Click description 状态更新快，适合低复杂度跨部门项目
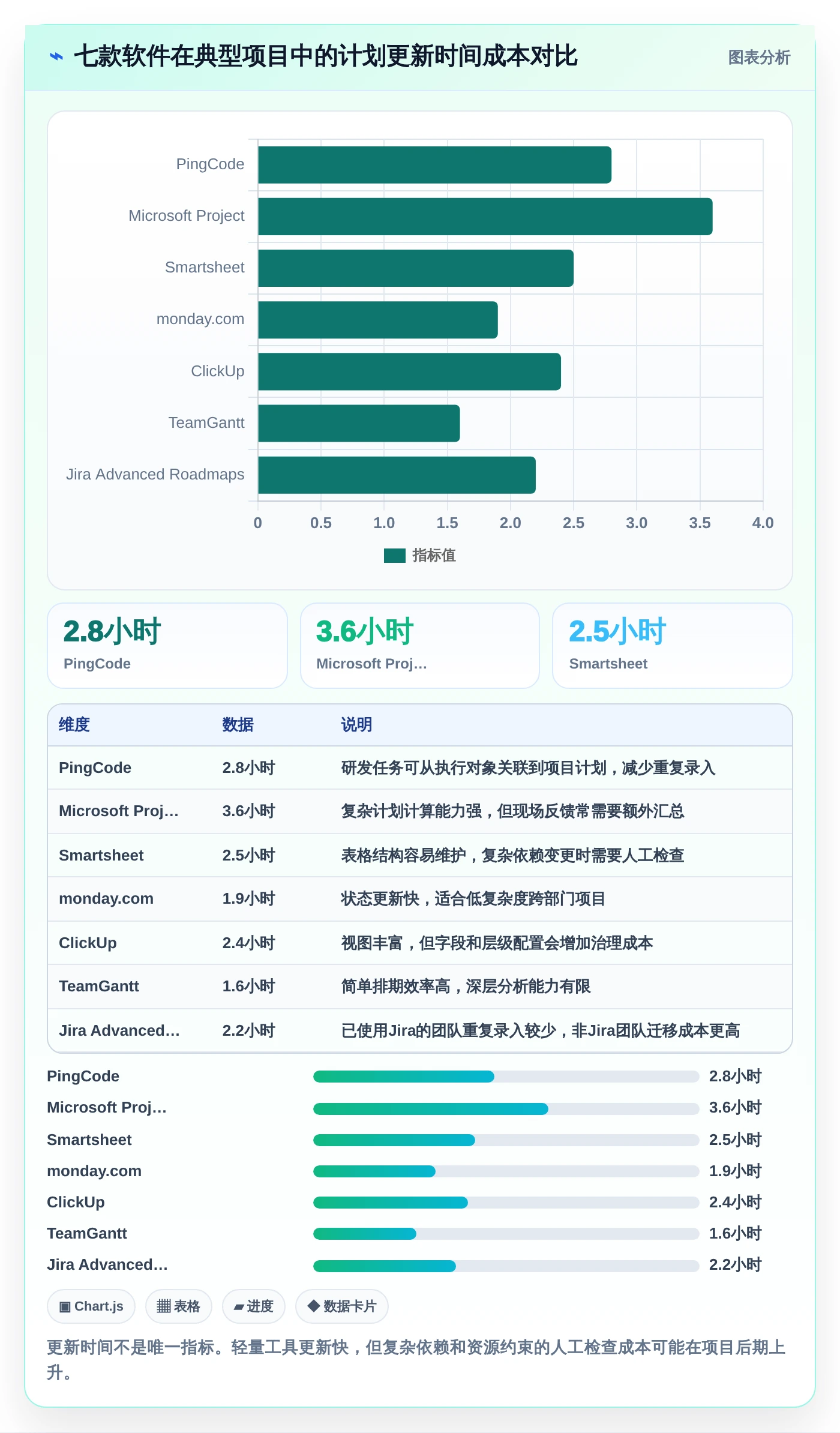Screen dimensions: 840x1433 click(473, 899)
